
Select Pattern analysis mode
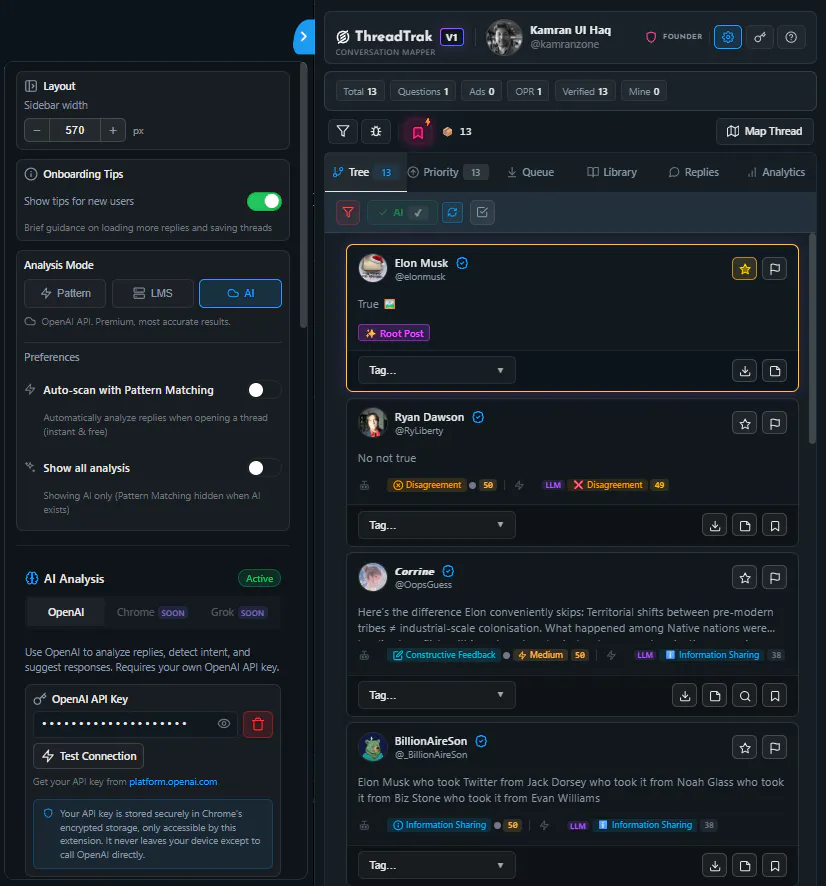(65, 293)
